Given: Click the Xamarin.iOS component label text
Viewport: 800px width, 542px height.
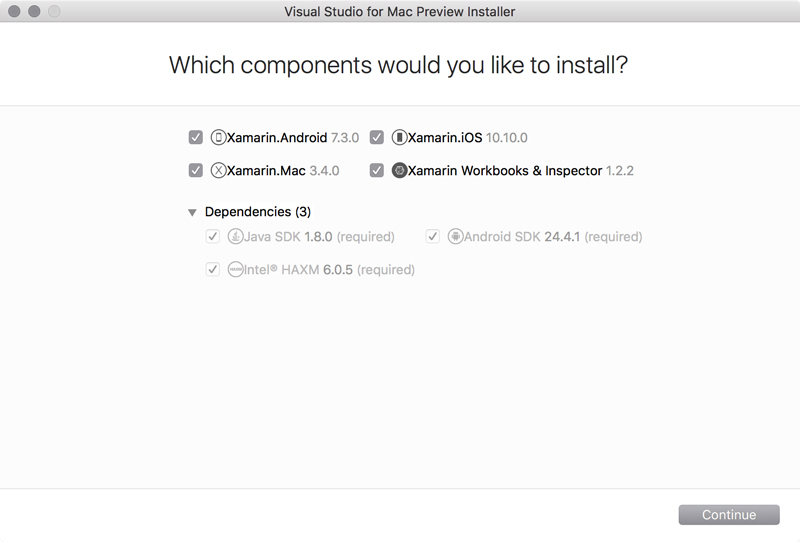Looking at the screenshot, I should coord(445,137).
